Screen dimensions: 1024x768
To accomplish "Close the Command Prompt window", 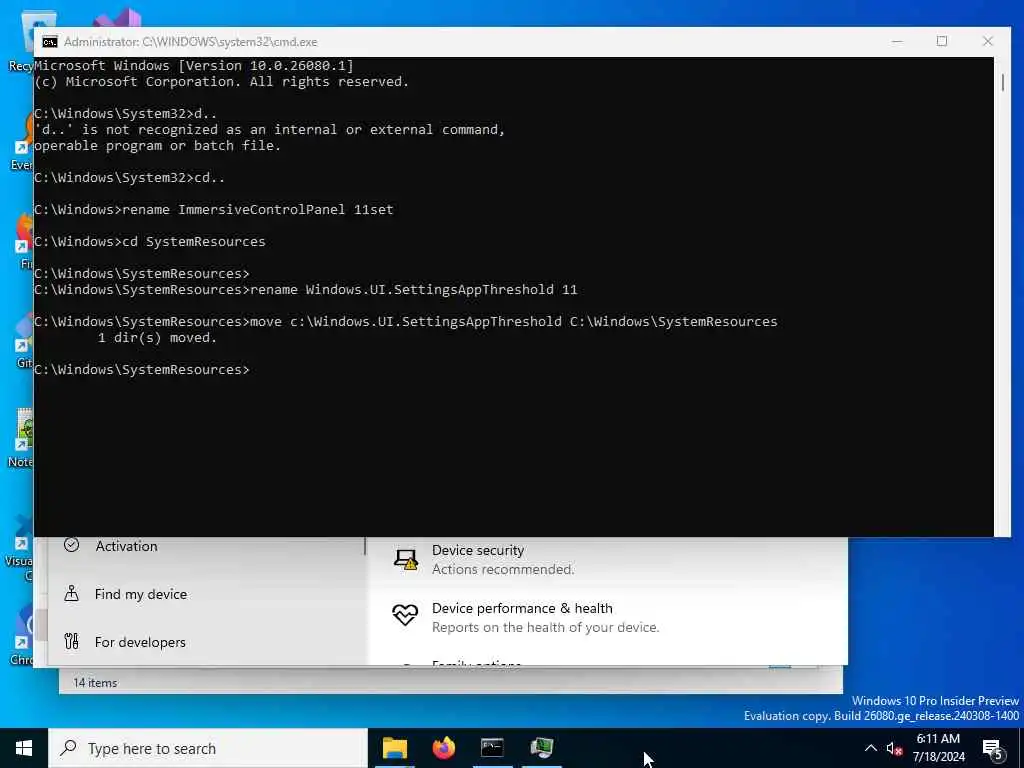I will coord(987,41).
